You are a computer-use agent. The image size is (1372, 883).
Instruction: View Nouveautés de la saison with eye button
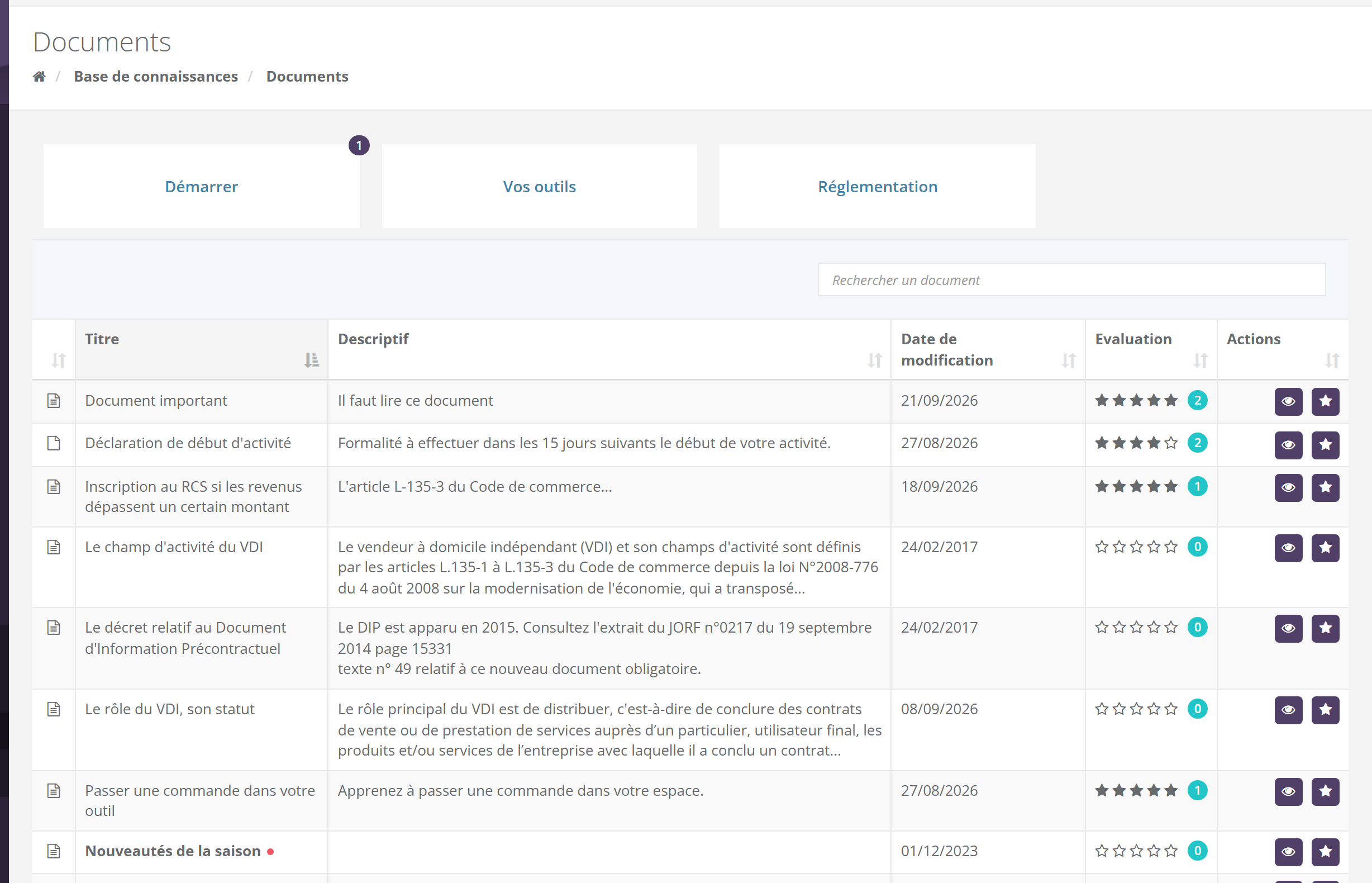coord(1288,852)
